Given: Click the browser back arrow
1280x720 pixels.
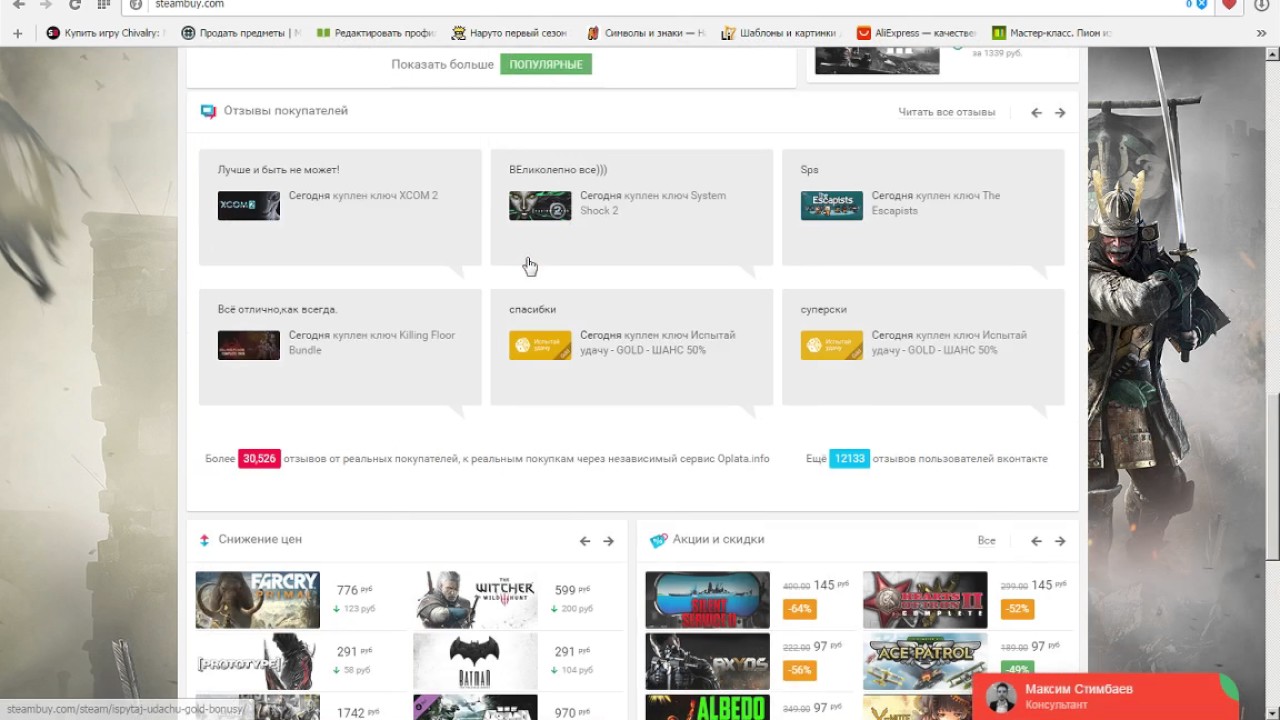Looking at the screenshot, I should click(x=18, y=5).
